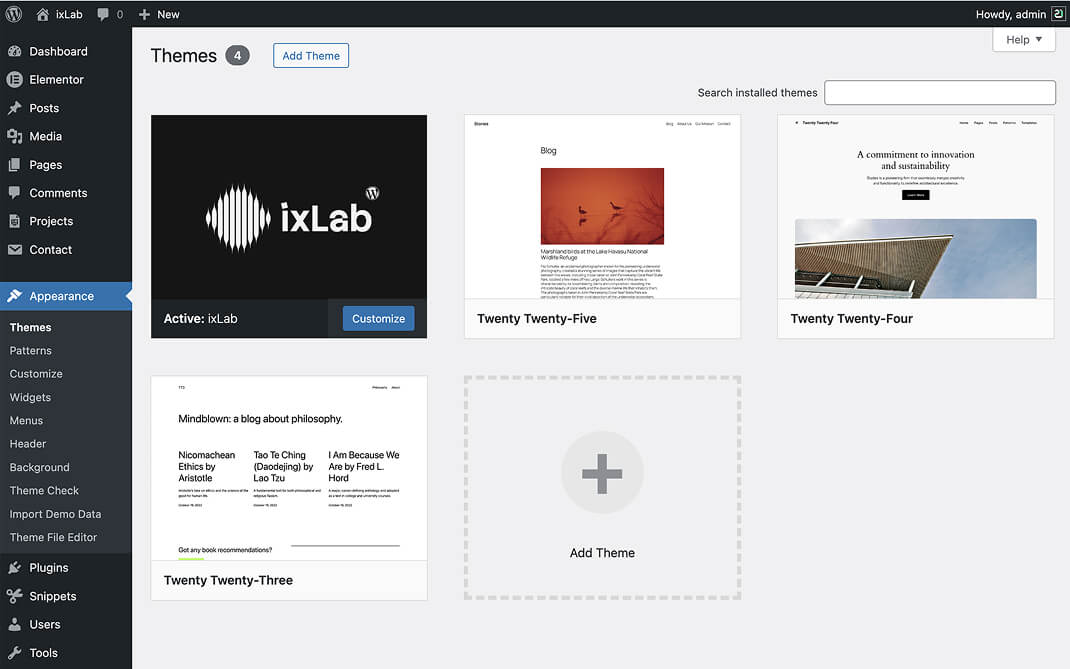Click the dashed Add Theme plus tile

[x=602, y=488]
